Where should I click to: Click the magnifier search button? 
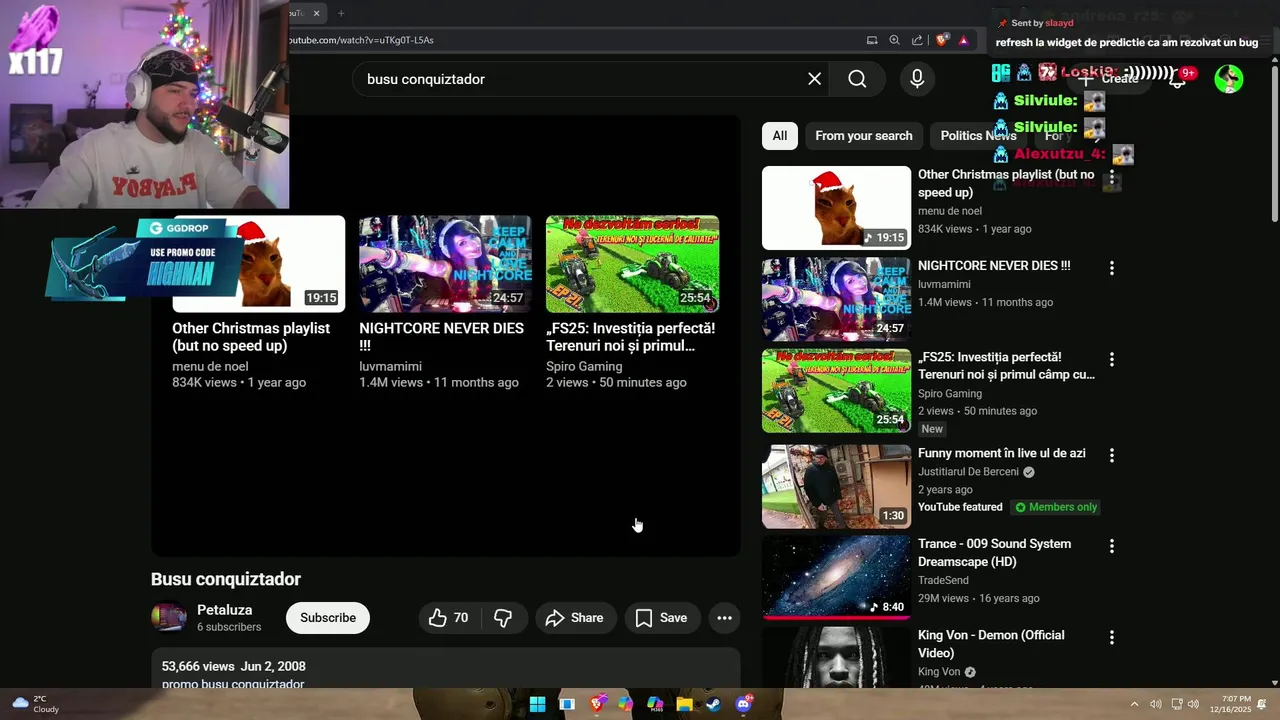[857, 79]
